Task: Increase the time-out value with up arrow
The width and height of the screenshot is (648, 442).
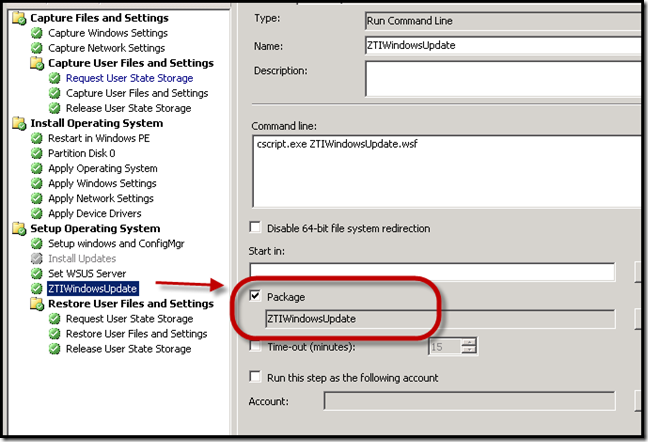Action: pyautogui.click(x=469, y=342)
